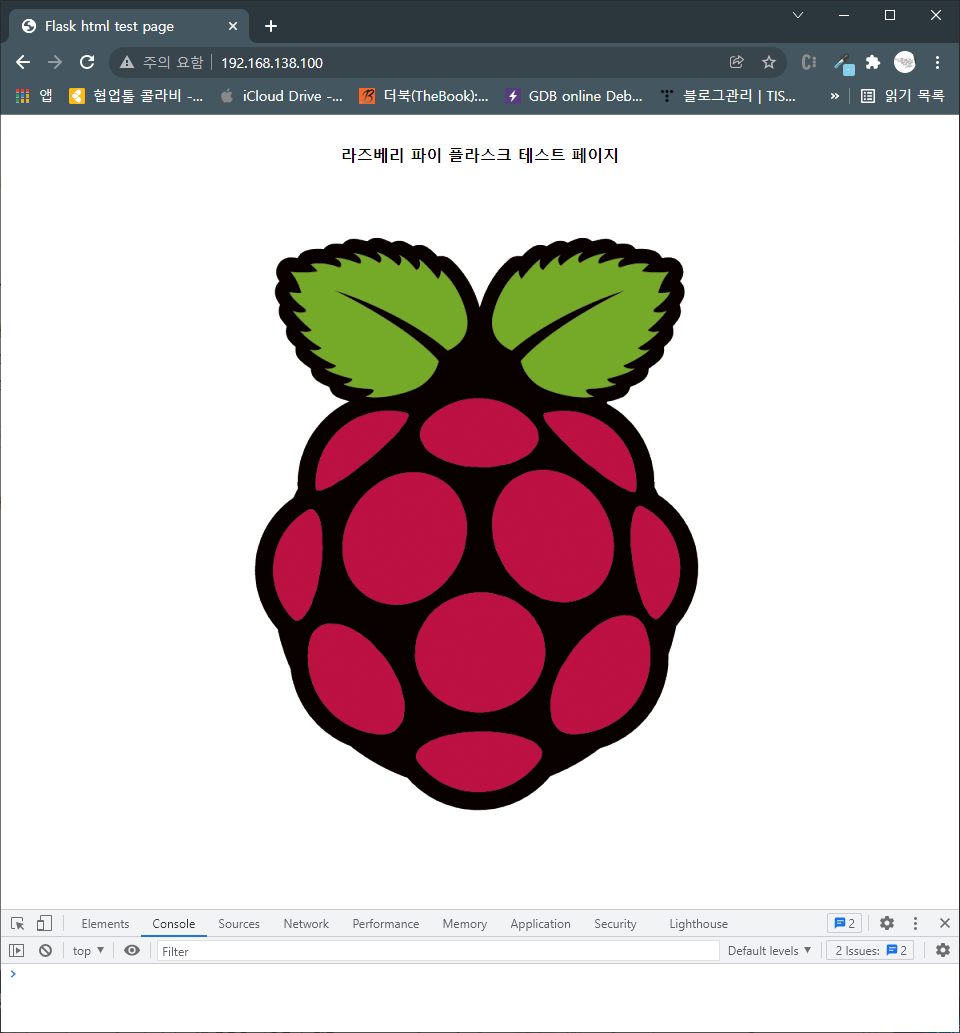Open DevTools settings gear
Viewport: 960px width, 1033px height.
(887, 924)
